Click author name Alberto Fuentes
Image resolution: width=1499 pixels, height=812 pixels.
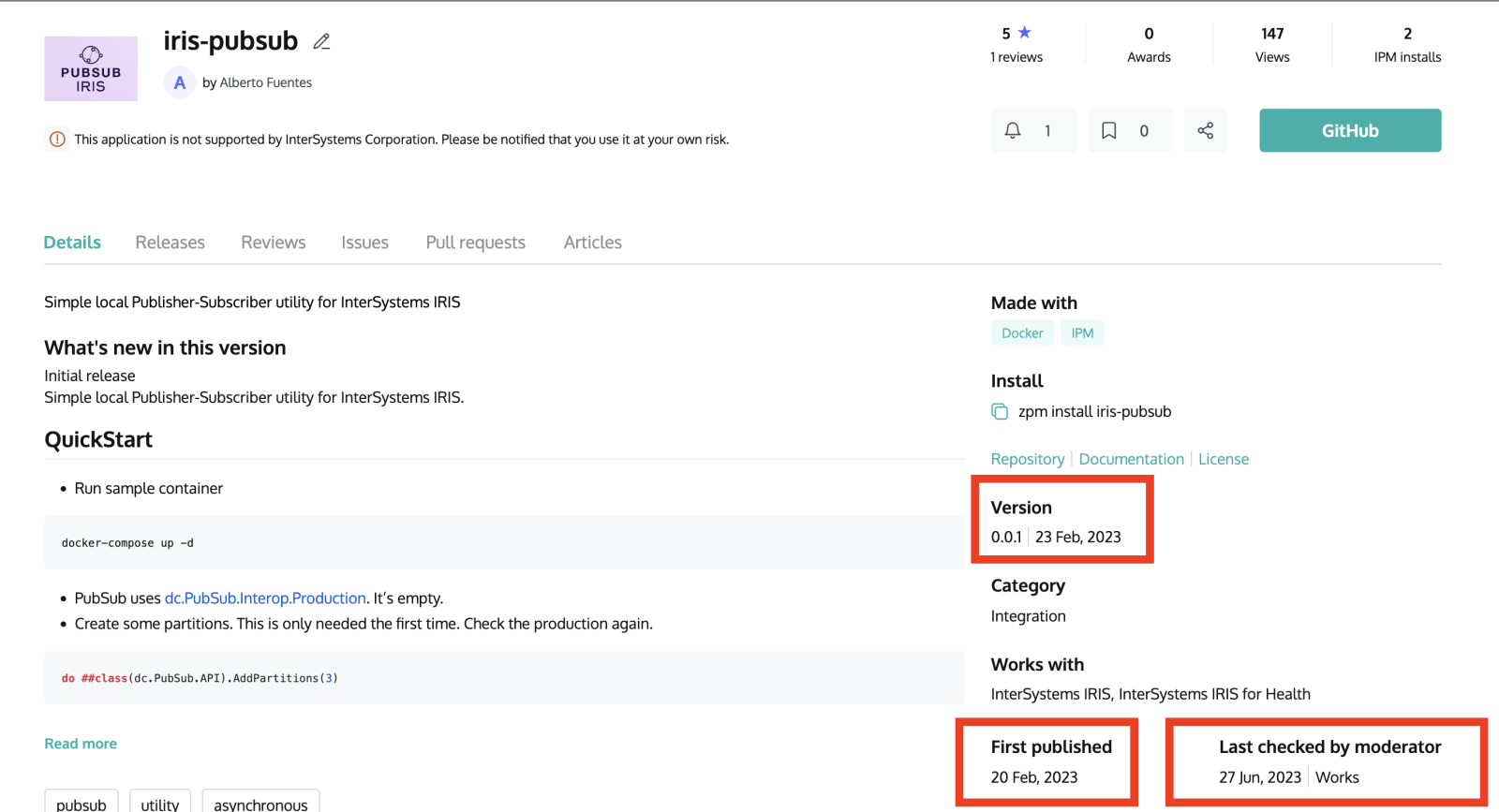click(265, 82)
